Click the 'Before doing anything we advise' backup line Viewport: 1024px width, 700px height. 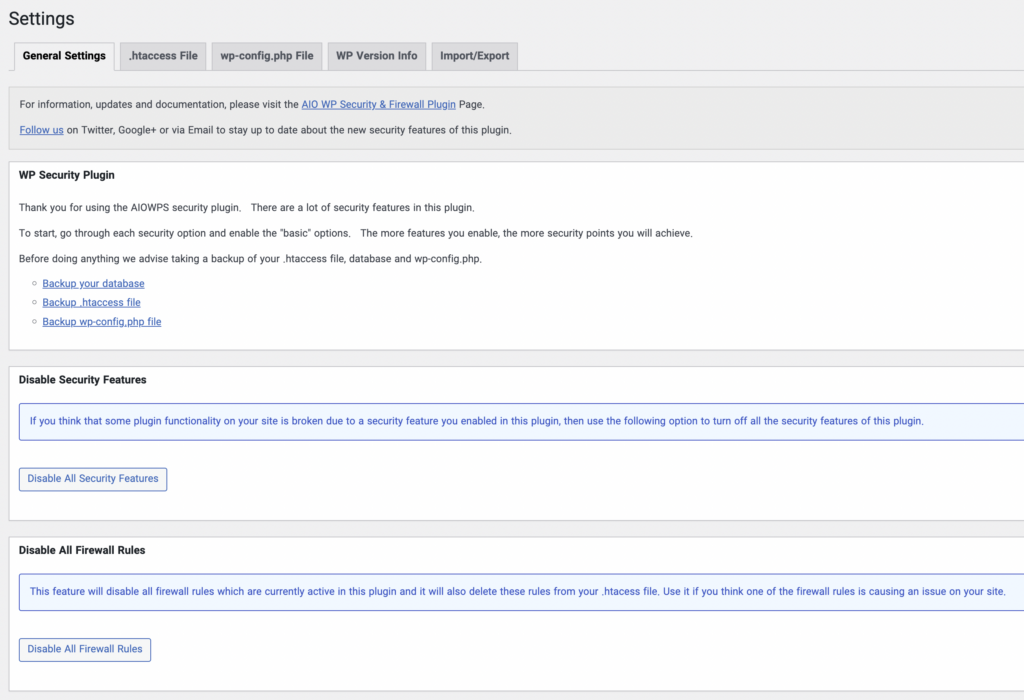pos(250,259)
